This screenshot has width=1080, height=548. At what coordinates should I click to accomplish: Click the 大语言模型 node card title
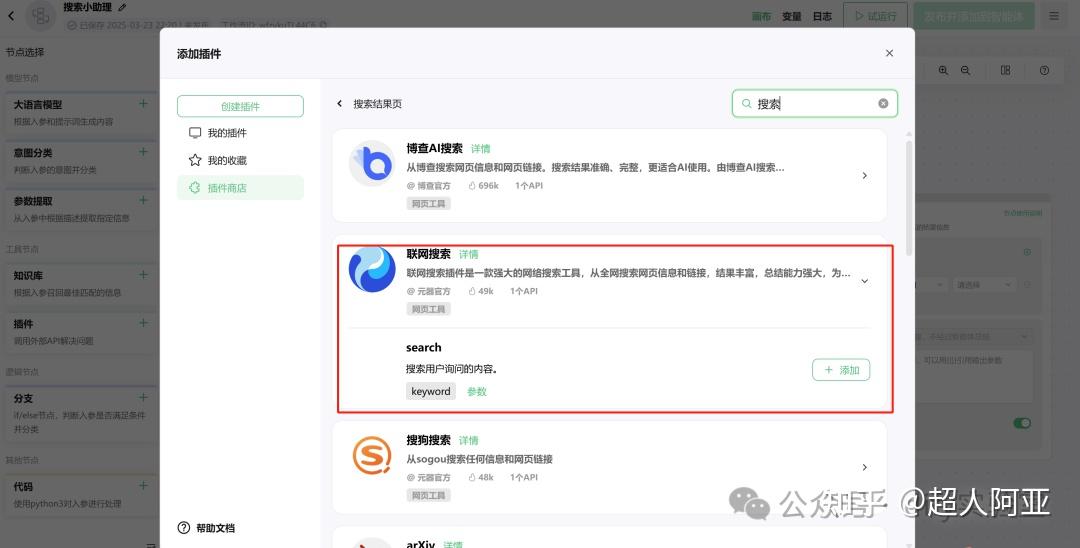pyautogui.click(x=38, y=105)
